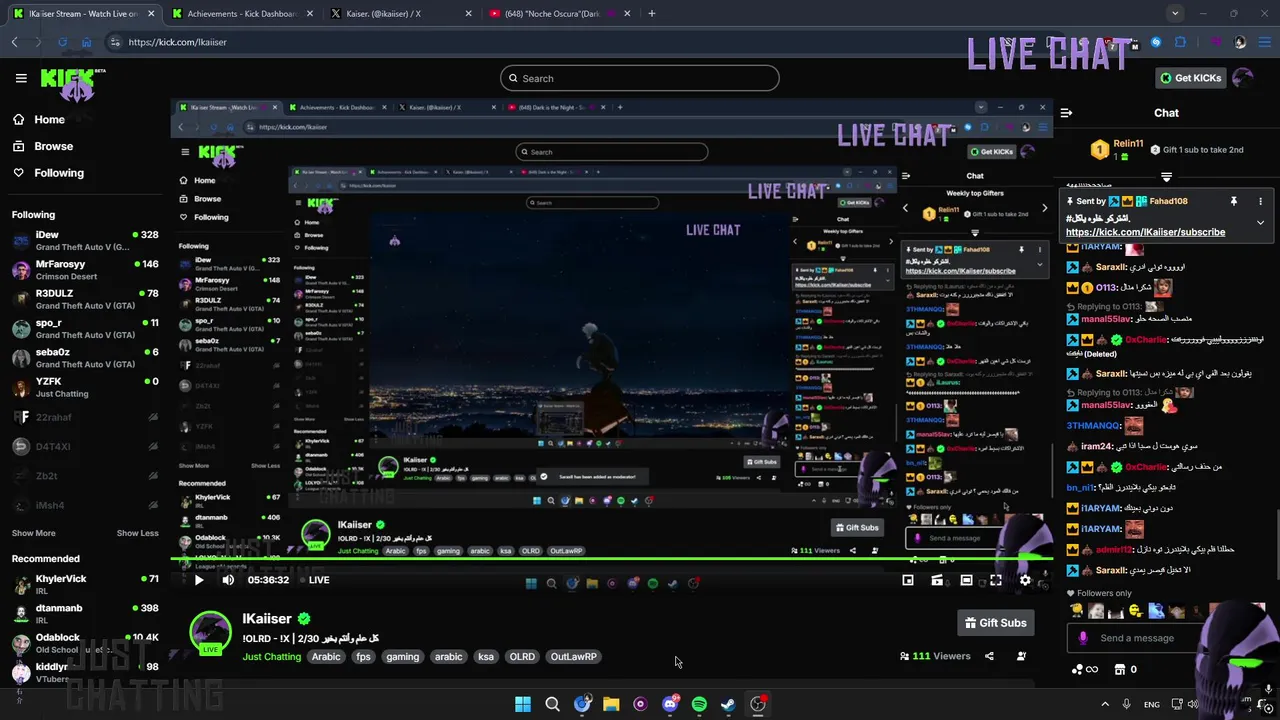Open Spotify from the taskbar
This screenshot has width=1280, height=720.
[x=699, y=704]
